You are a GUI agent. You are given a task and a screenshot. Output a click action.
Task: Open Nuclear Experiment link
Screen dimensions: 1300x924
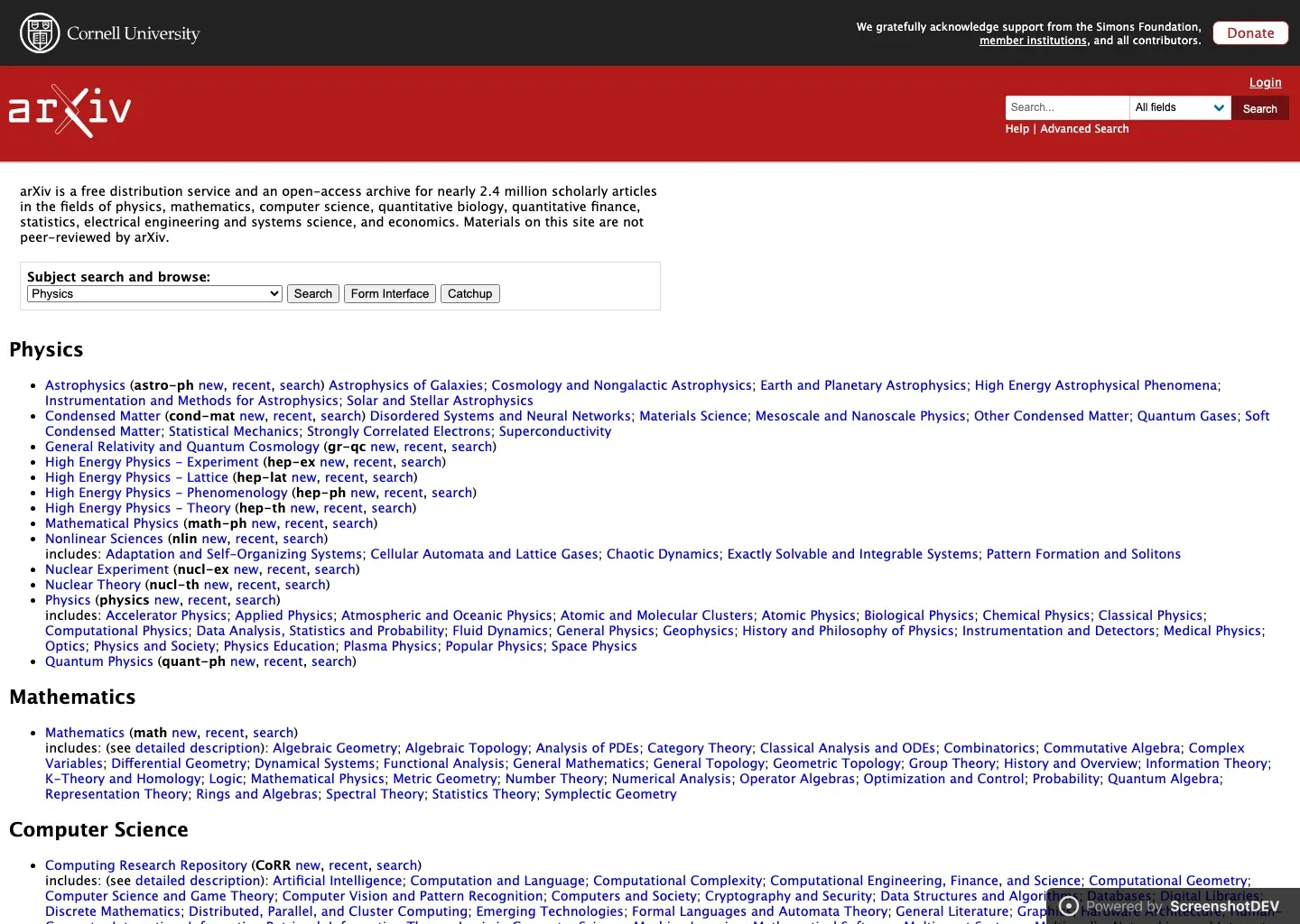(107, 569)
